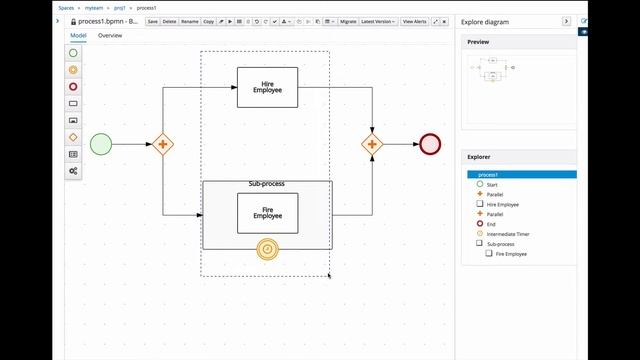Viewport: 640px width, 360px height.
Task: Switch to the Overview tab
Action: click(x=110, y=36)
